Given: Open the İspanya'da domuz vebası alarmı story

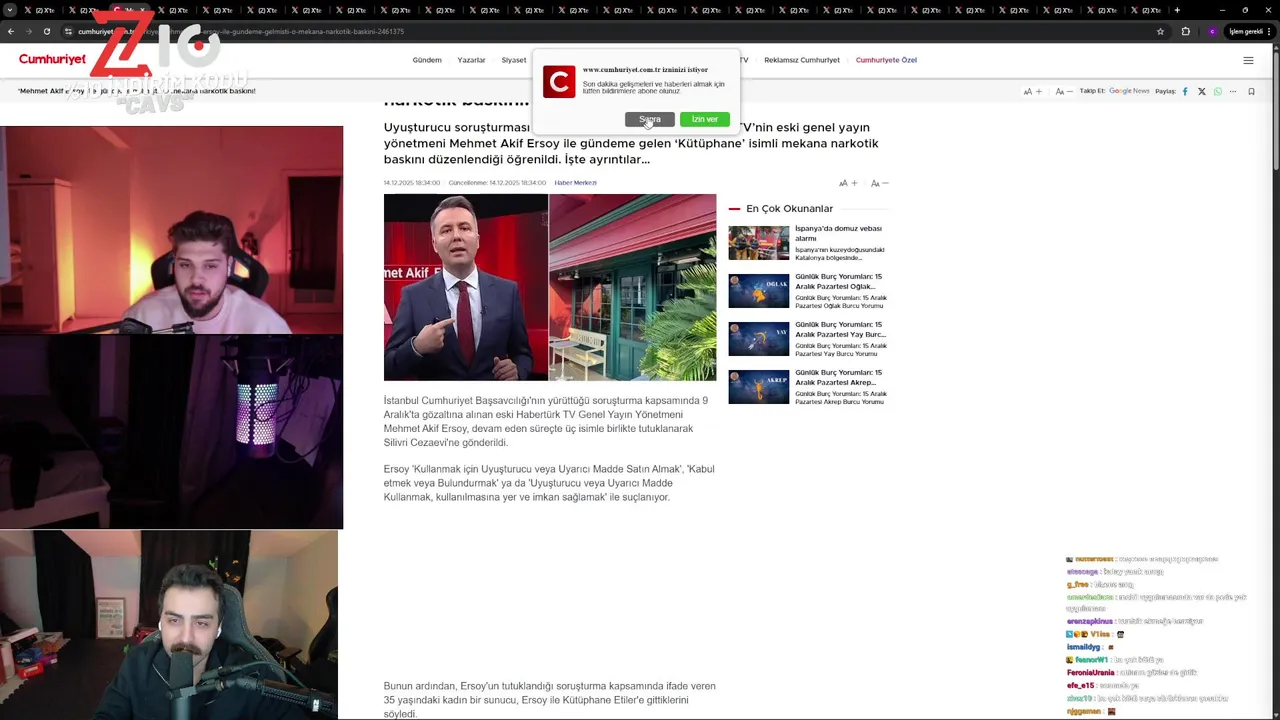Looking at the screenshot, I should point(838,233).
